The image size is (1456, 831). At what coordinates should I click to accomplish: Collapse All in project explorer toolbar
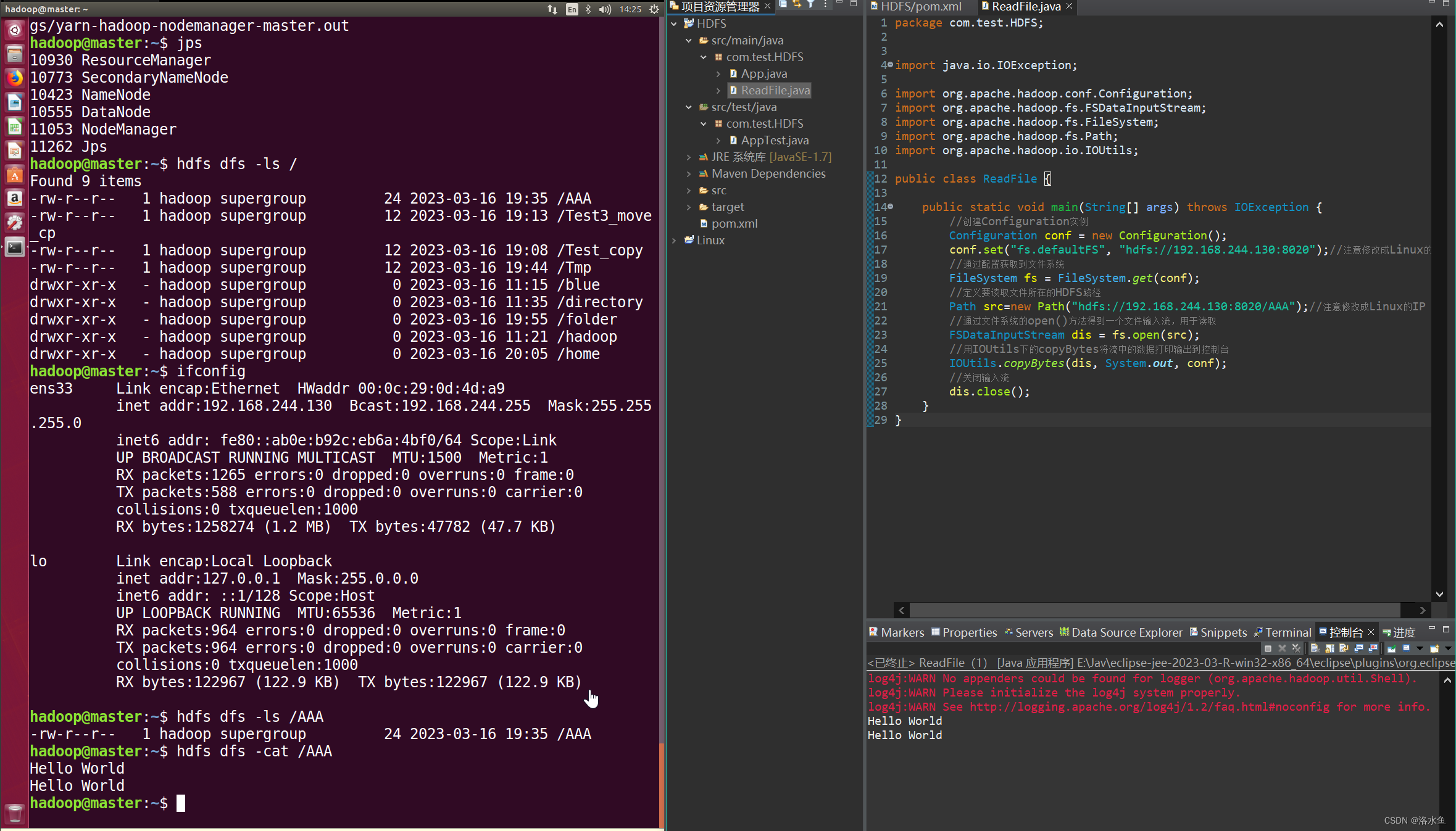coord(783,4)
